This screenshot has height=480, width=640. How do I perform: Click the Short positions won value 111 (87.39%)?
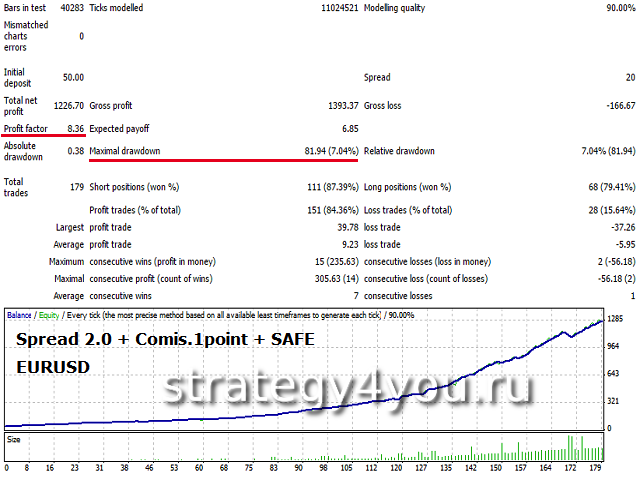coord(325,186)
